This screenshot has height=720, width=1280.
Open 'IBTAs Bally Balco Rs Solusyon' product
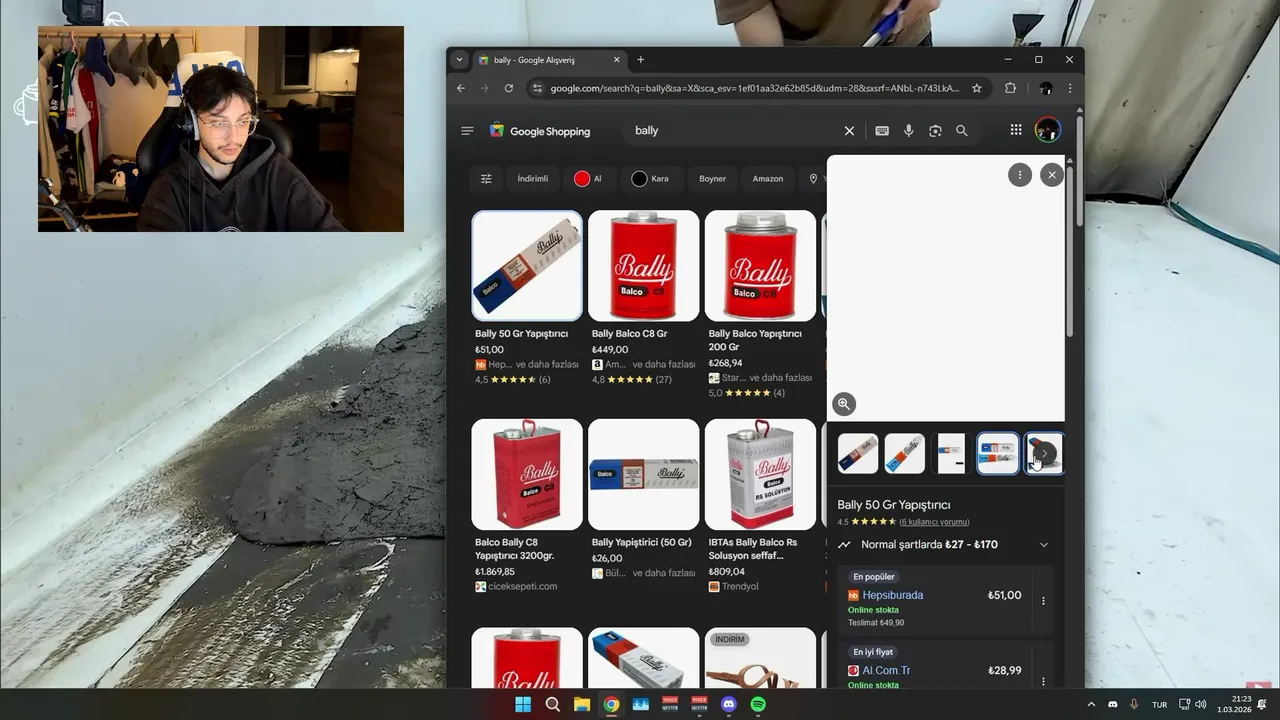click(x=760, y=506)
